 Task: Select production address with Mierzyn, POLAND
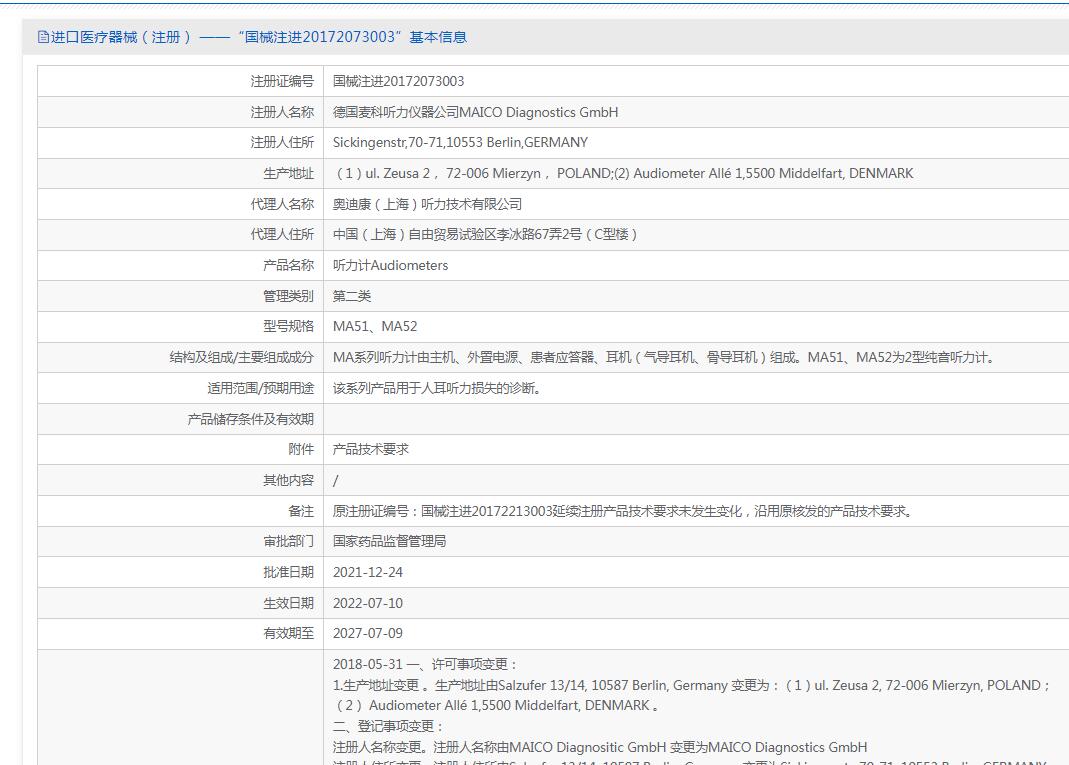point(623,173)
